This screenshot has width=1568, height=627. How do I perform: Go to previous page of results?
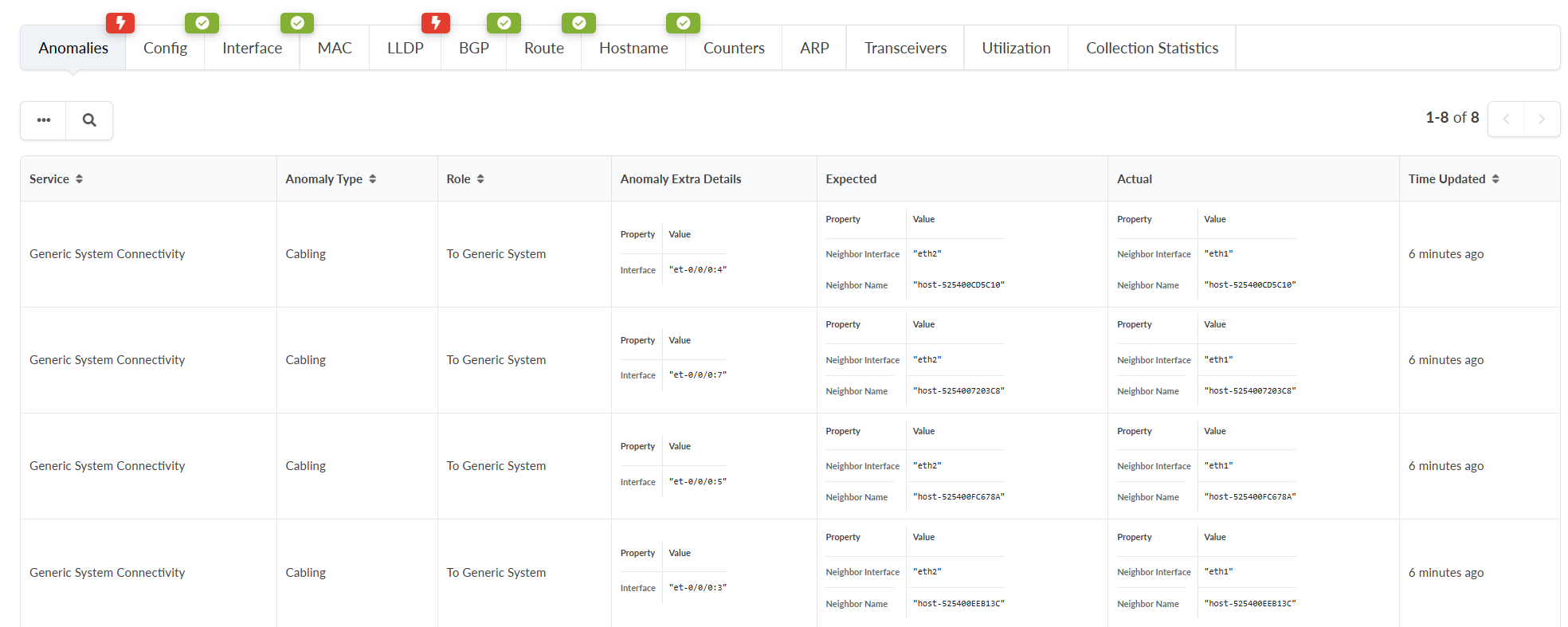[1506, 119]
